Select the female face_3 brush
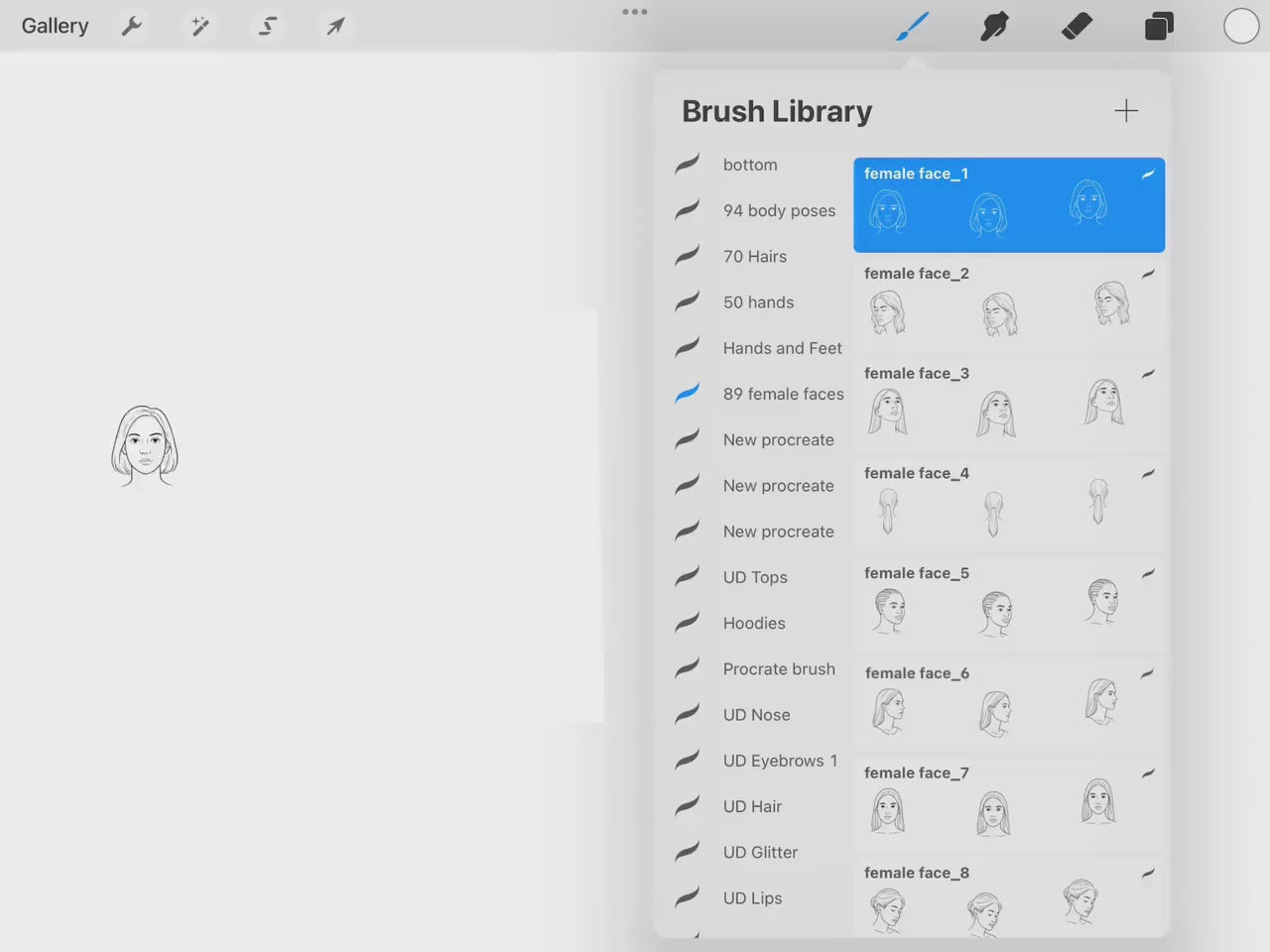Viewport: 1270px width, 952px height. click(1008, 405)
